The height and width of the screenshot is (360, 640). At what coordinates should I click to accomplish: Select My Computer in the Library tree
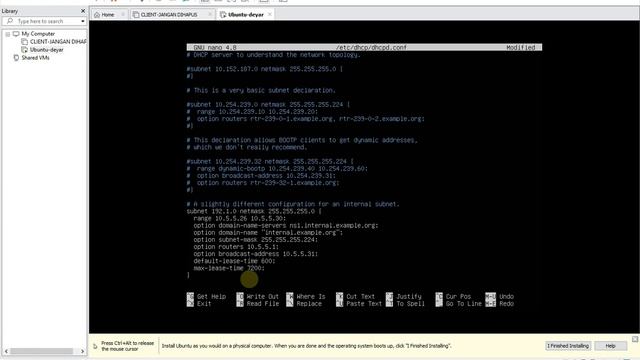click(38, 34)
